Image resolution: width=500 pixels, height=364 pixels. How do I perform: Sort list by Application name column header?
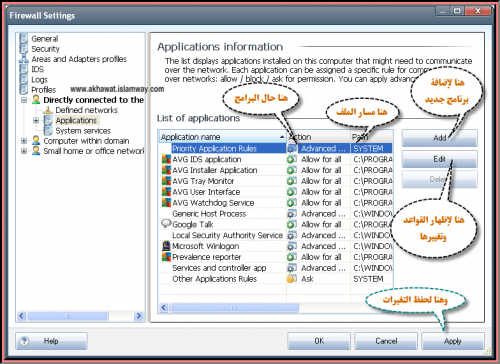222,137
